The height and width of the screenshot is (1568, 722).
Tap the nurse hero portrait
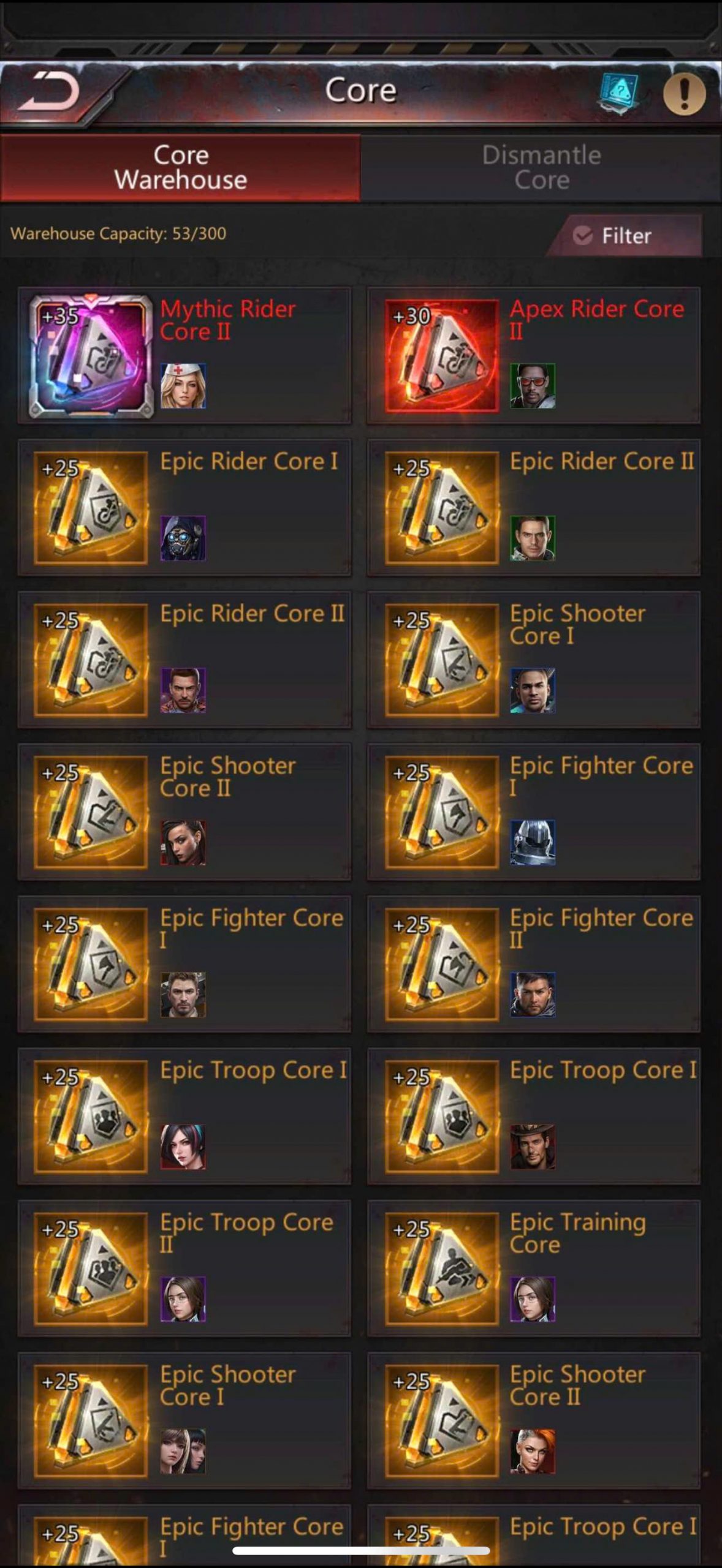point(183,386)
